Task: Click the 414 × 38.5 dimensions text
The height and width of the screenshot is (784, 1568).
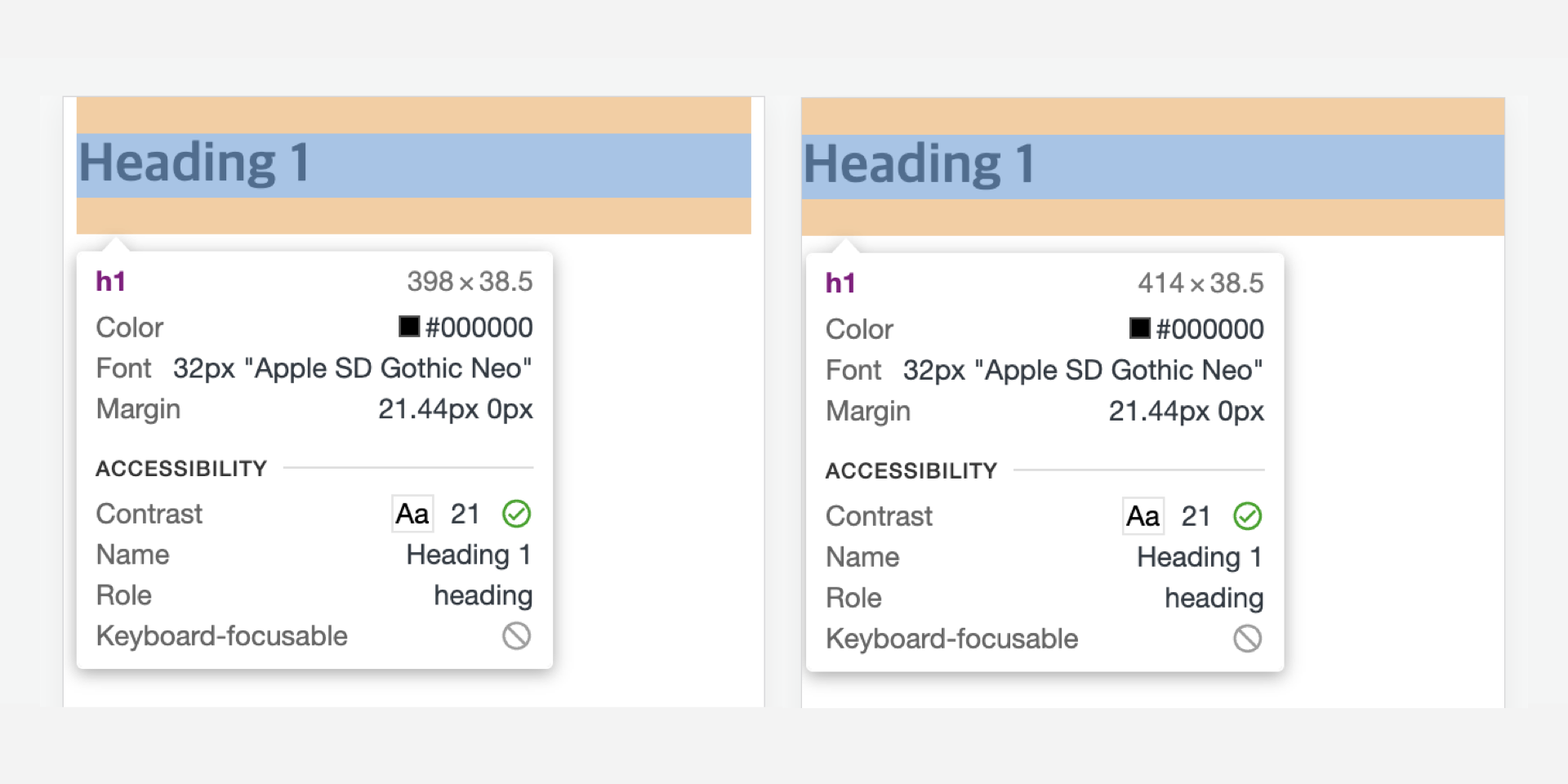Action: pos(1200,283)
